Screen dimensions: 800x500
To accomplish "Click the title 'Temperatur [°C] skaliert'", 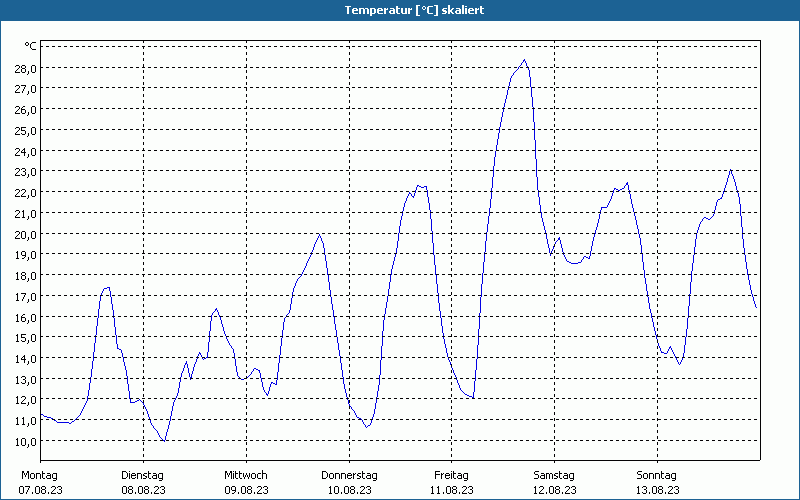I will (x=414, y=10).
